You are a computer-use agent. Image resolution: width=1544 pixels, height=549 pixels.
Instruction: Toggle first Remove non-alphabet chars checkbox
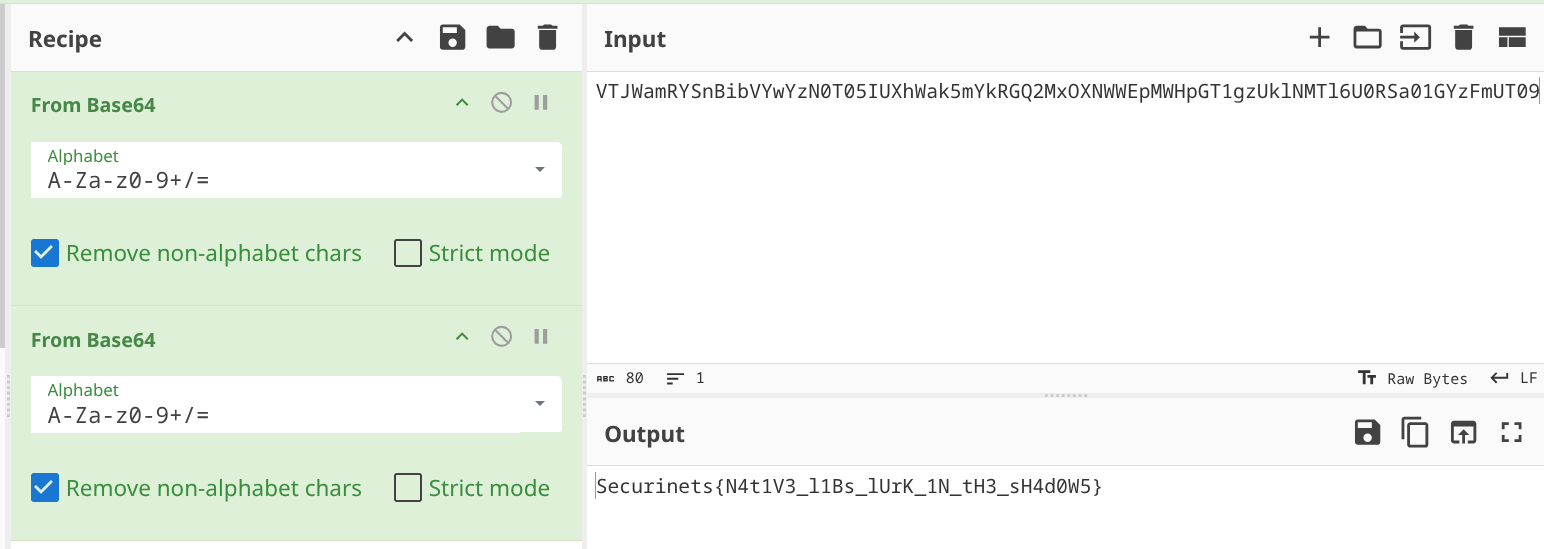45,253
